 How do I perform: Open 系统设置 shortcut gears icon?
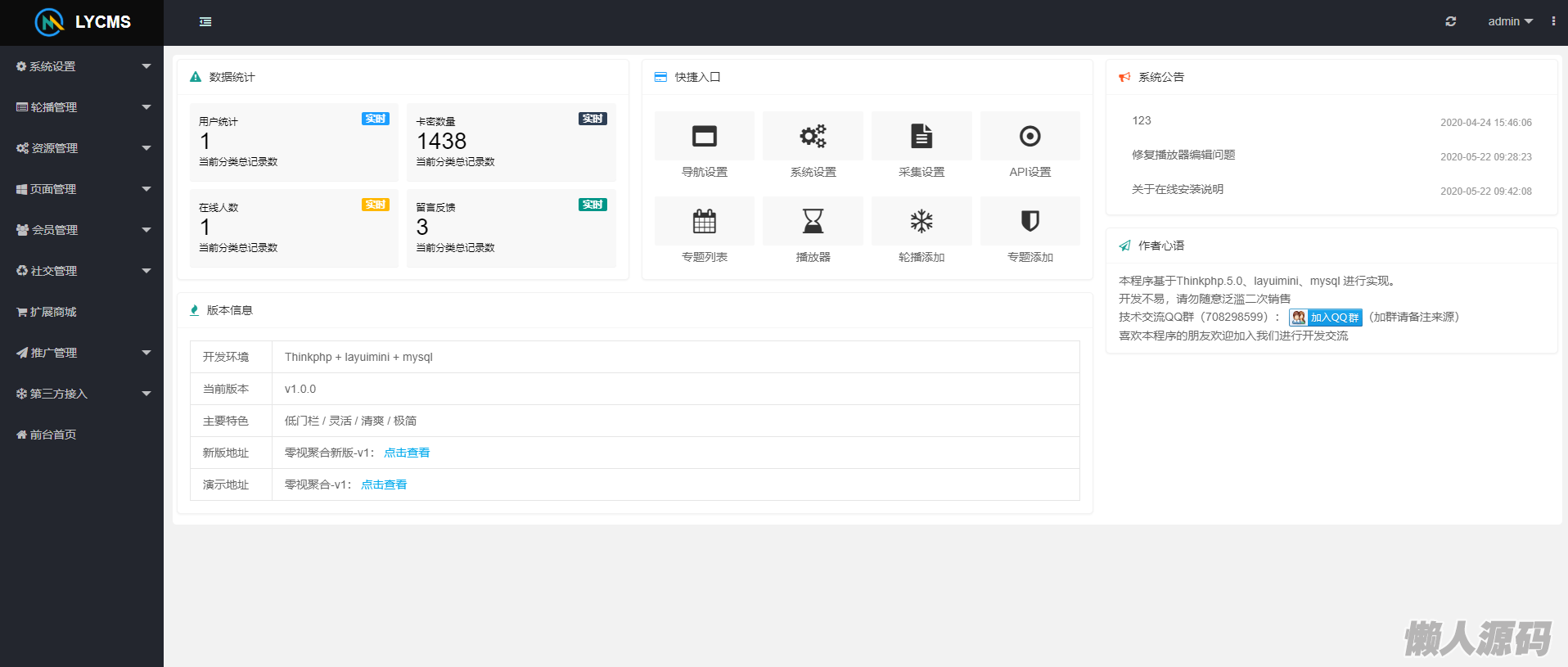coord(813,136)
